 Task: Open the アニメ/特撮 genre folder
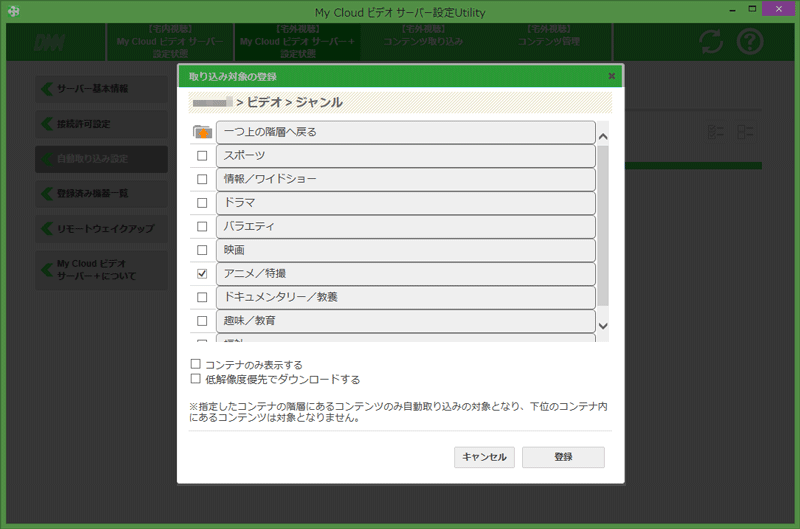pyautogui.click(x=406, y=273)
